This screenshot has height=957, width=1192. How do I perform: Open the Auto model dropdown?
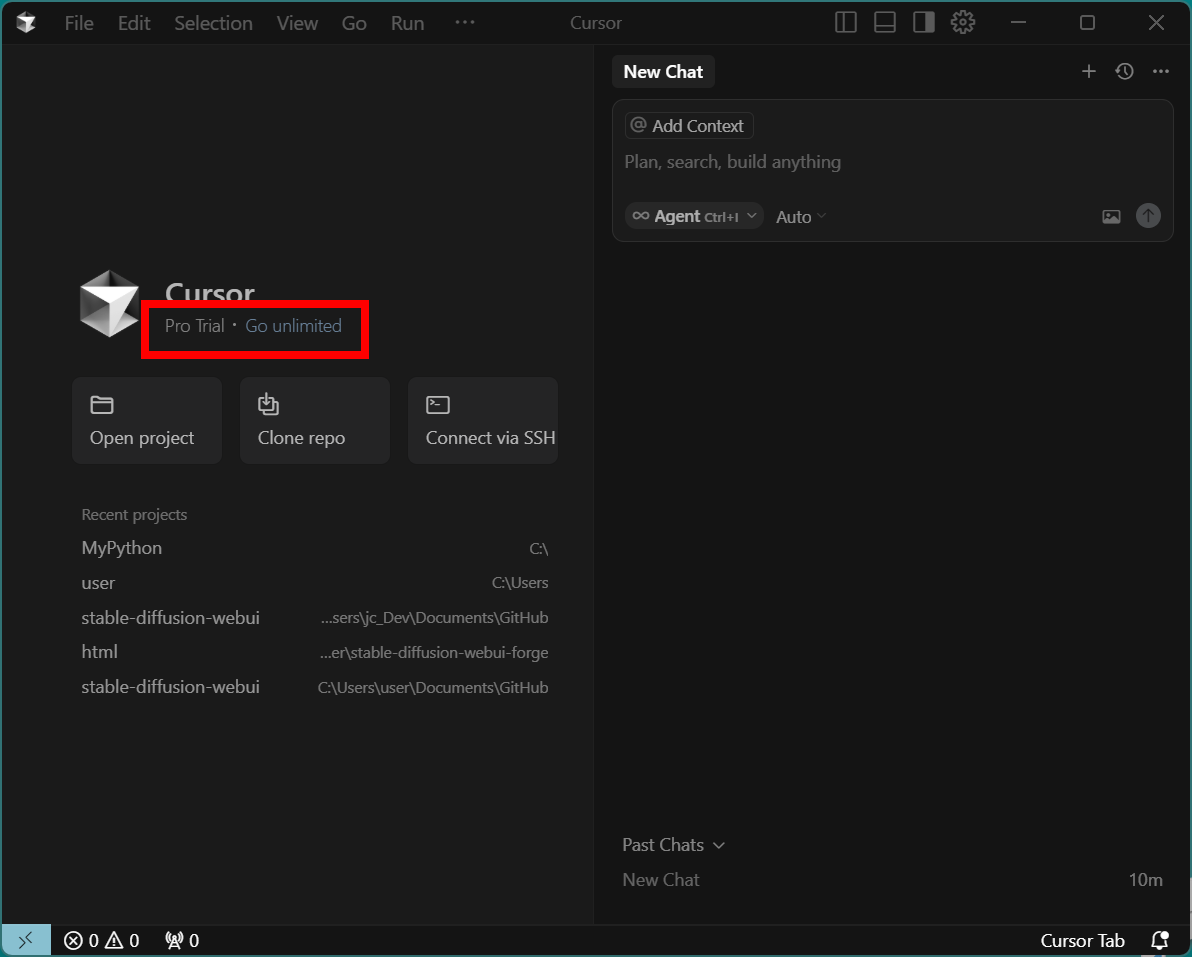(800, 217)
